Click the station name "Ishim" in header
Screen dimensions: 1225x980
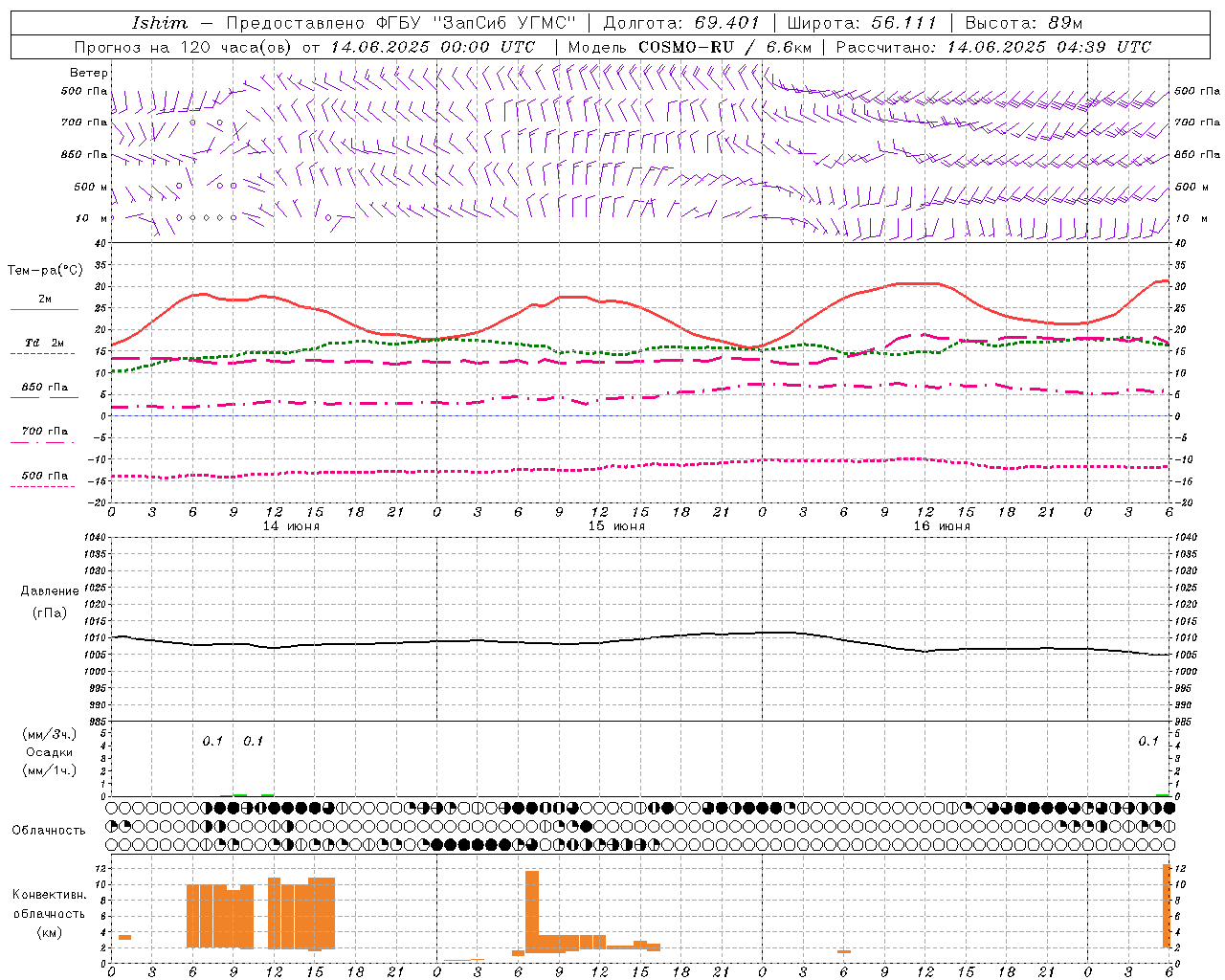[160, 23]
